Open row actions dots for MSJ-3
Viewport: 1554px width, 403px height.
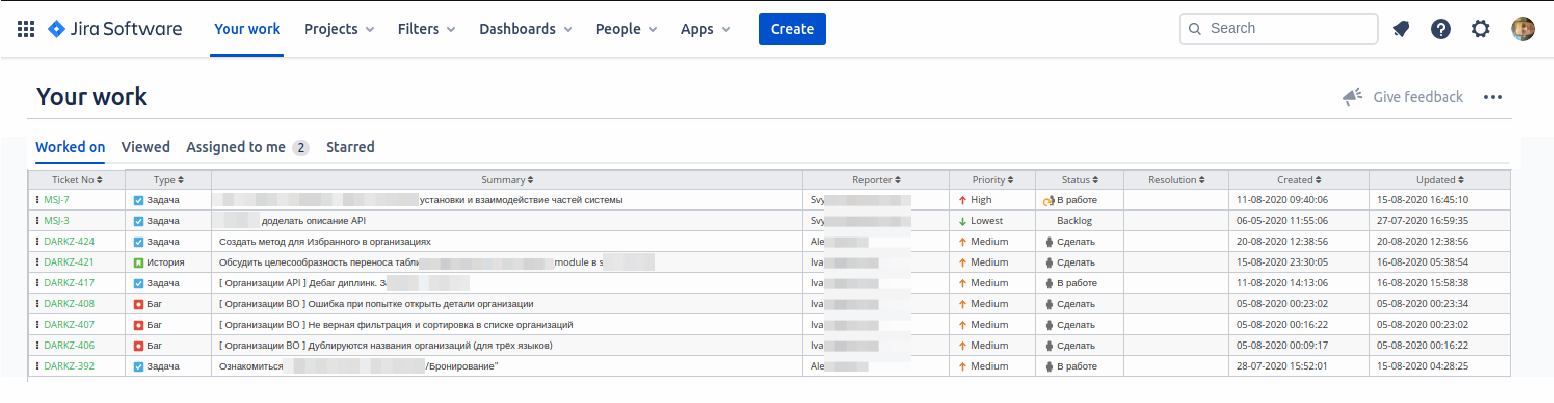[37, 220]
